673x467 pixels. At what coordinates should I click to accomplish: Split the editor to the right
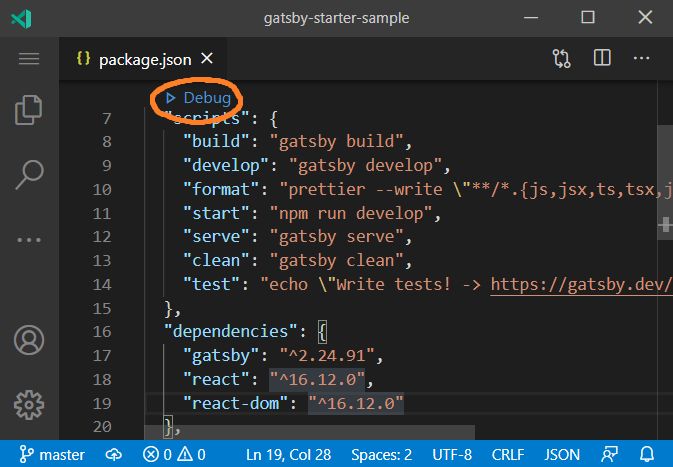pyautogui.click(x=602, y=58)
